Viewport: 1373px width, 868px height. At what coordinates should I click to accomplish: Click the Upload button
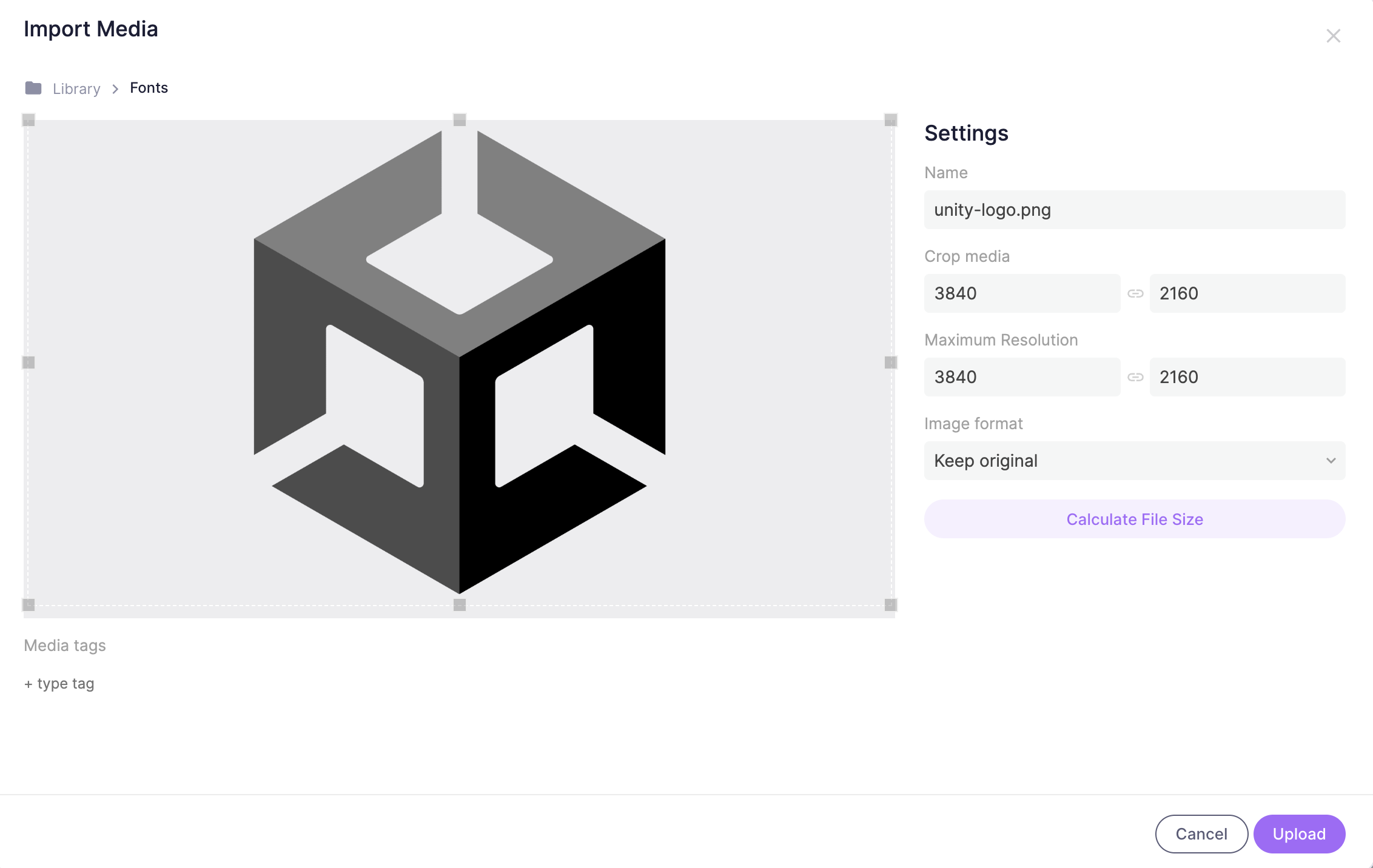click(1299, 834)
